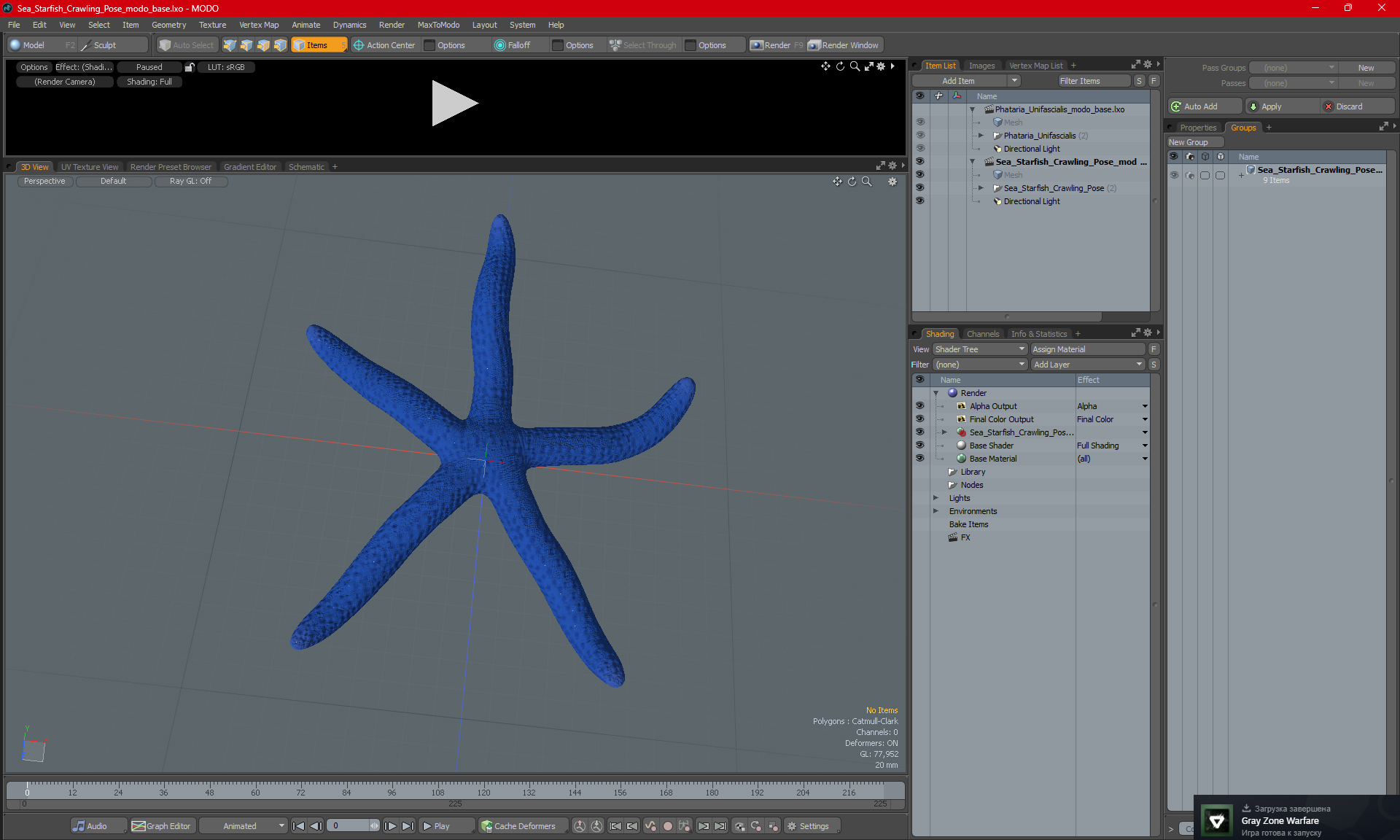
Task: Click 3D viewport zoom magnifier icon
Action: (x=866, y=182)
